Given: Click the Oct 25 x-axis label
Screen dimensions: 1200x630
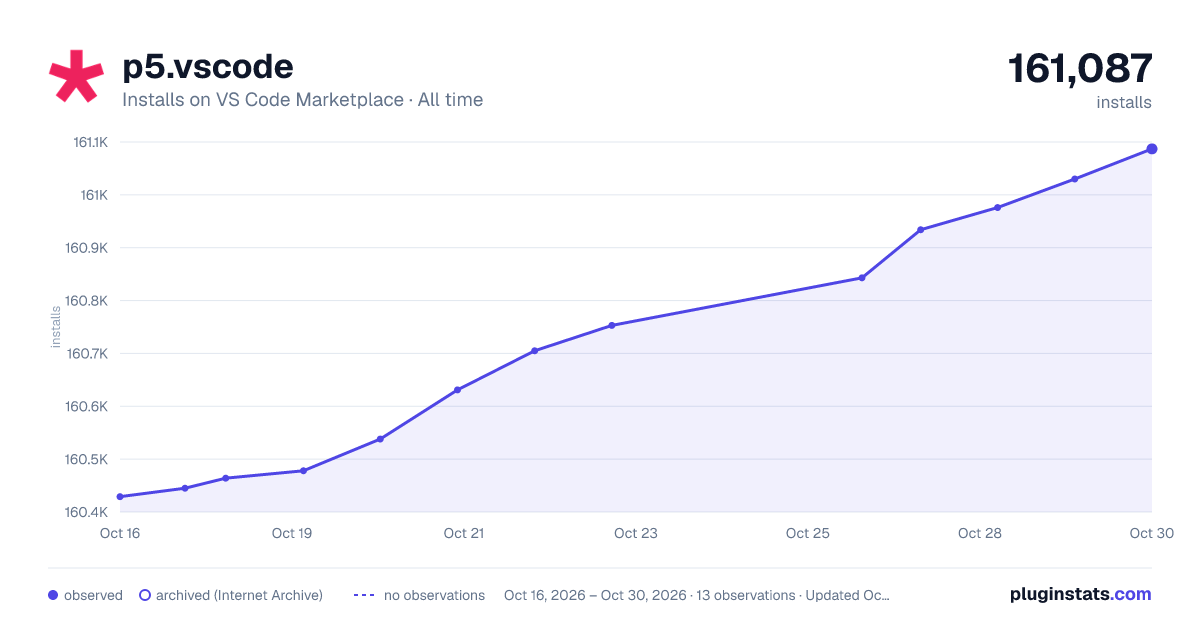Looking at the screenshot, I should click(x=808, y=533).
